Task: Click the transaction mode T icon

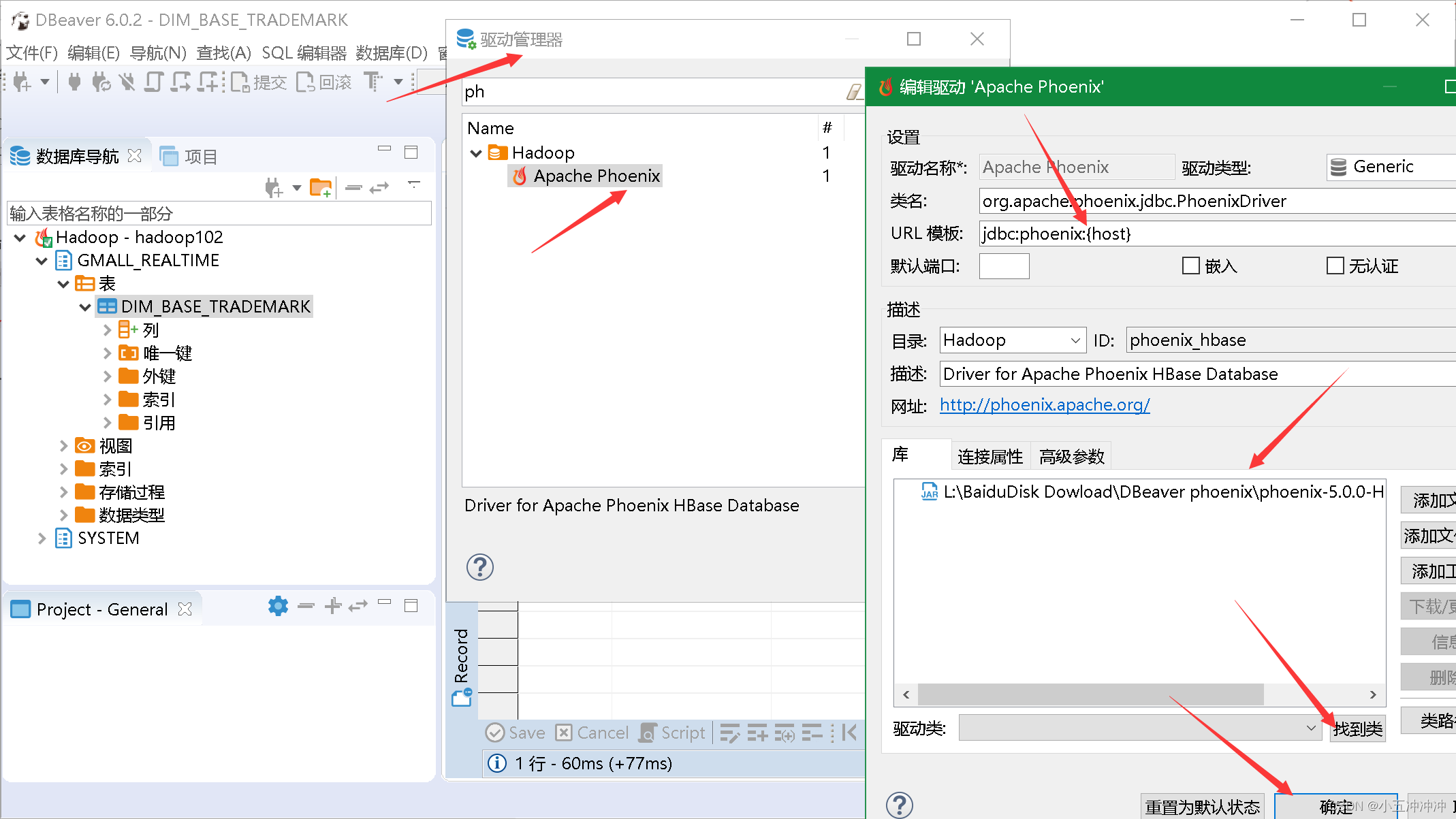Action: point(373,82)
